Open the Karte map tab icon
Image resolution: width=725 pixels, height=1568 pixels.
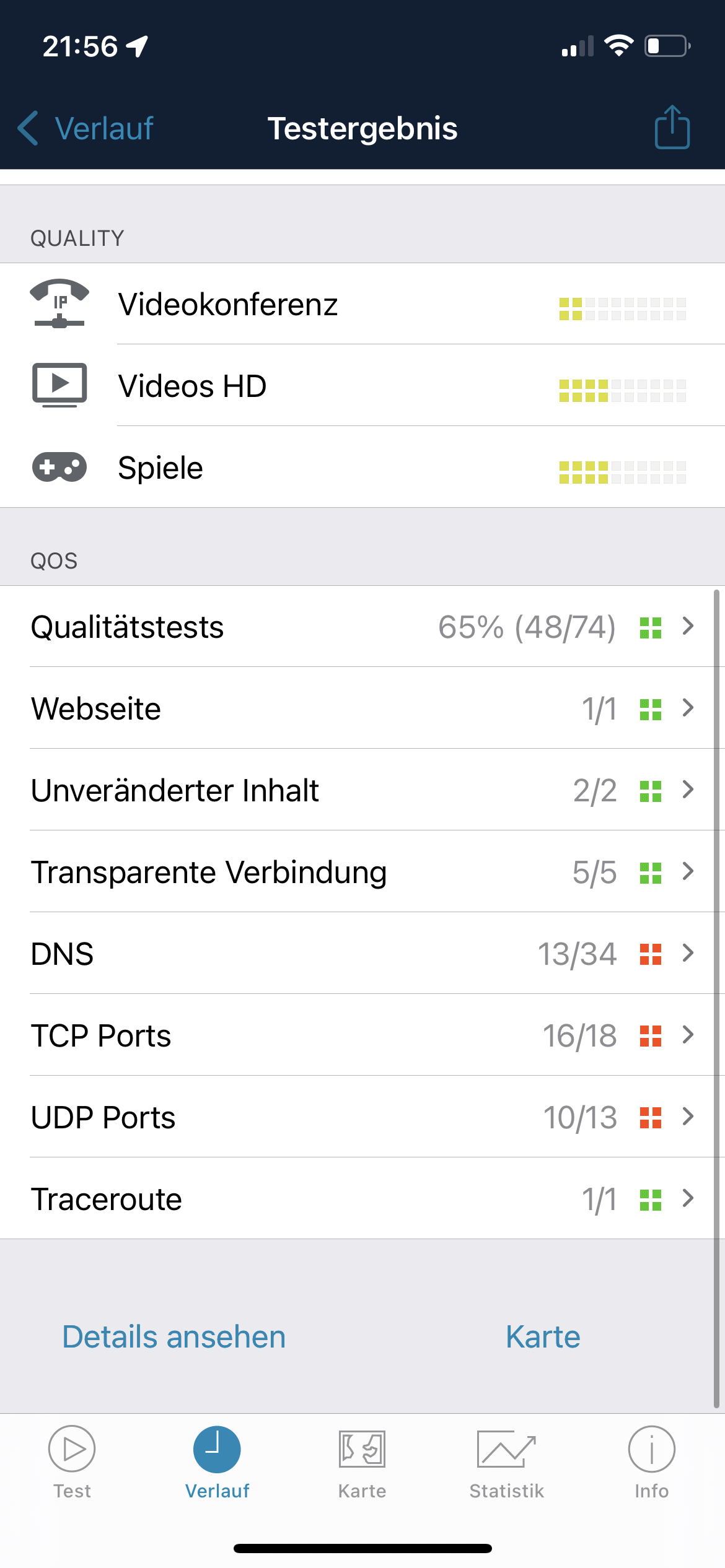click(362, 1449)
